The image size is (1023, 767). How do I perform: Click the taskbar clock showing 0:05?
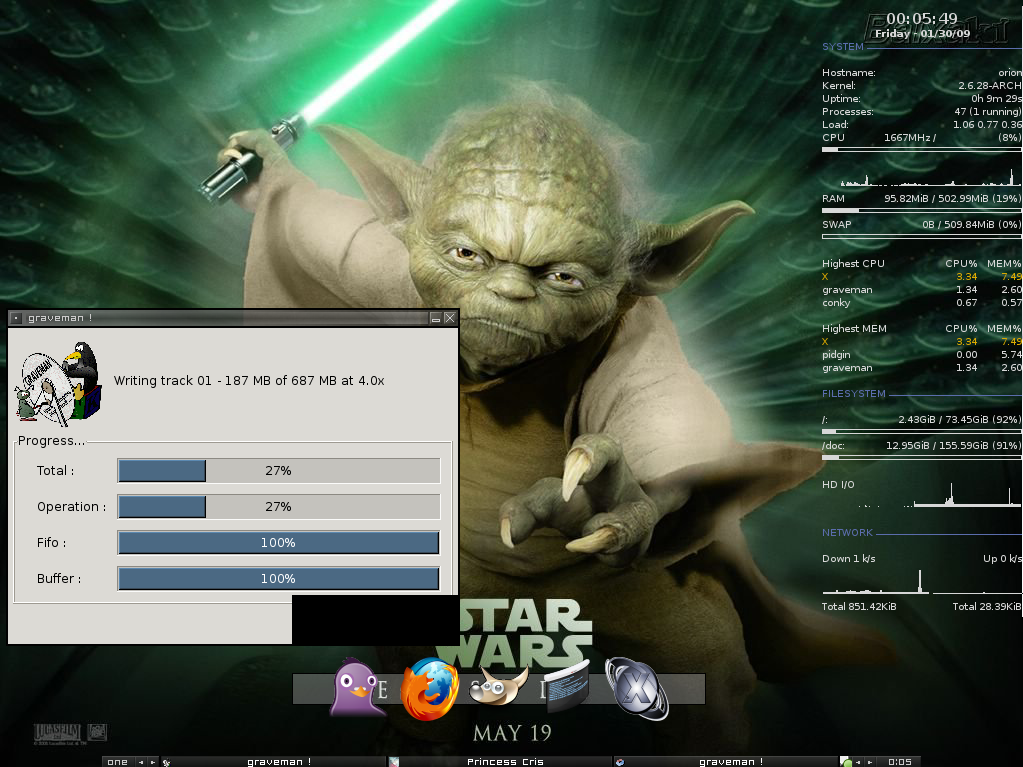(x=899, y=762)
